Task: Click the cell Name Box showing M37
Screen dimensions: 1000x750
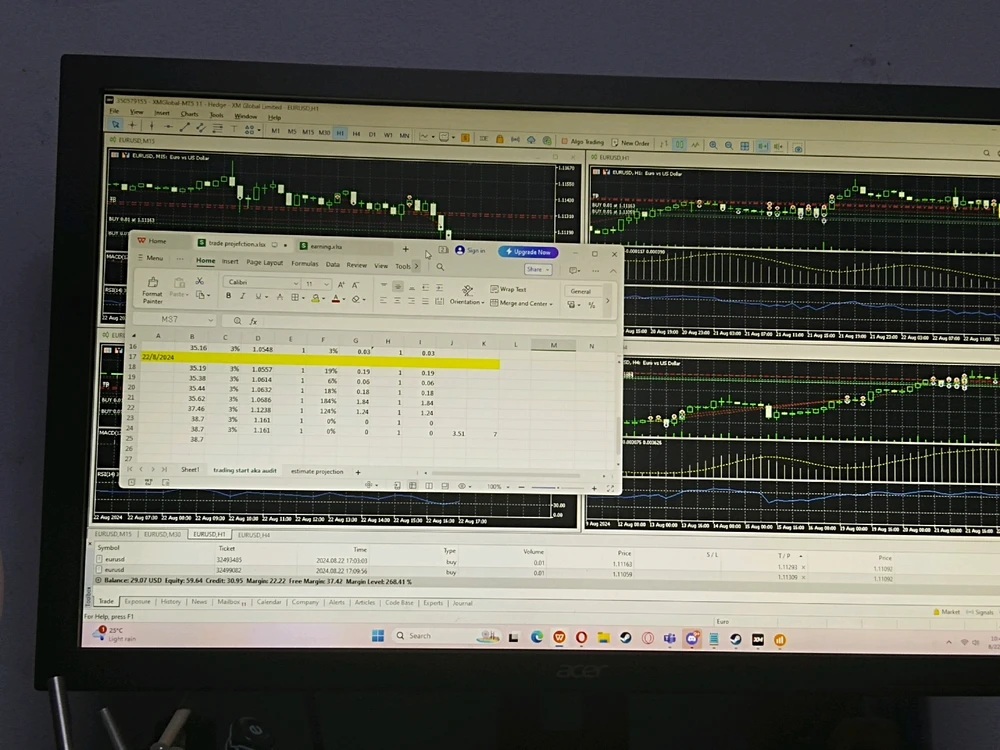Action: (x=171, y=320)
